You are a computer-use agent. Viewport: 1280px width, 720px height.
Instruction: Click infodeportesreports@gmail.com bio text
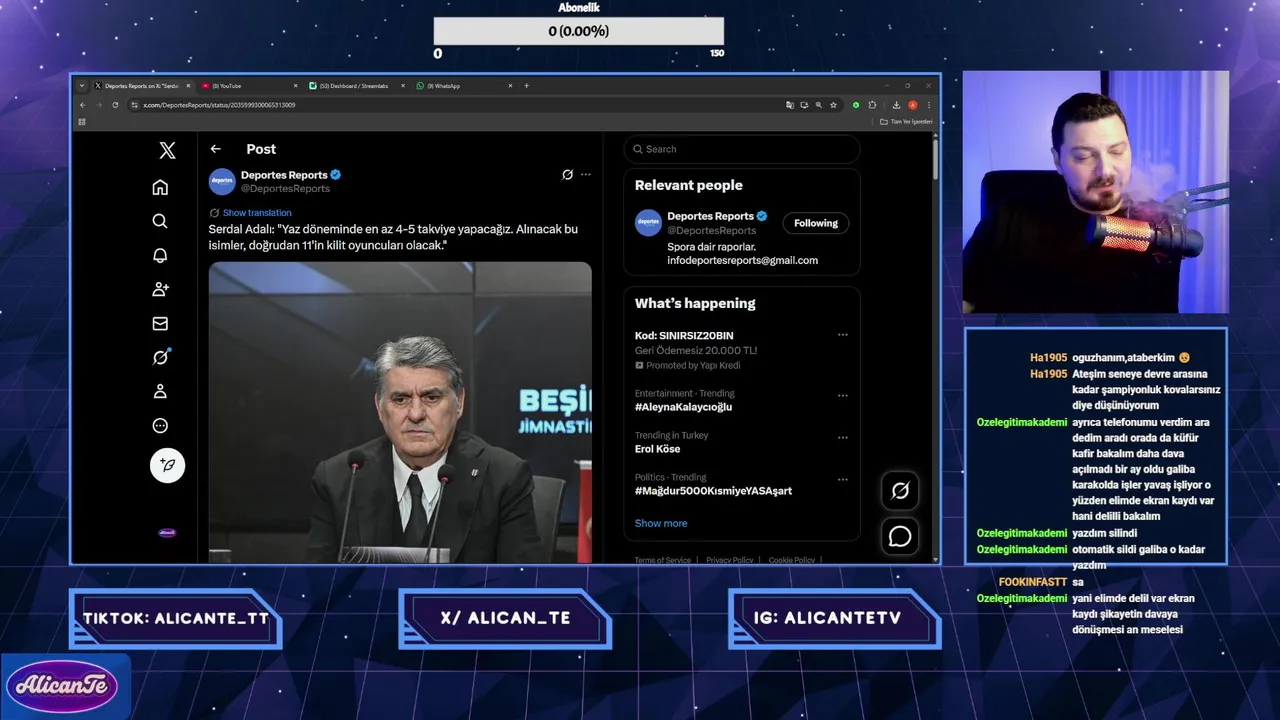click(x=742, y=260)
